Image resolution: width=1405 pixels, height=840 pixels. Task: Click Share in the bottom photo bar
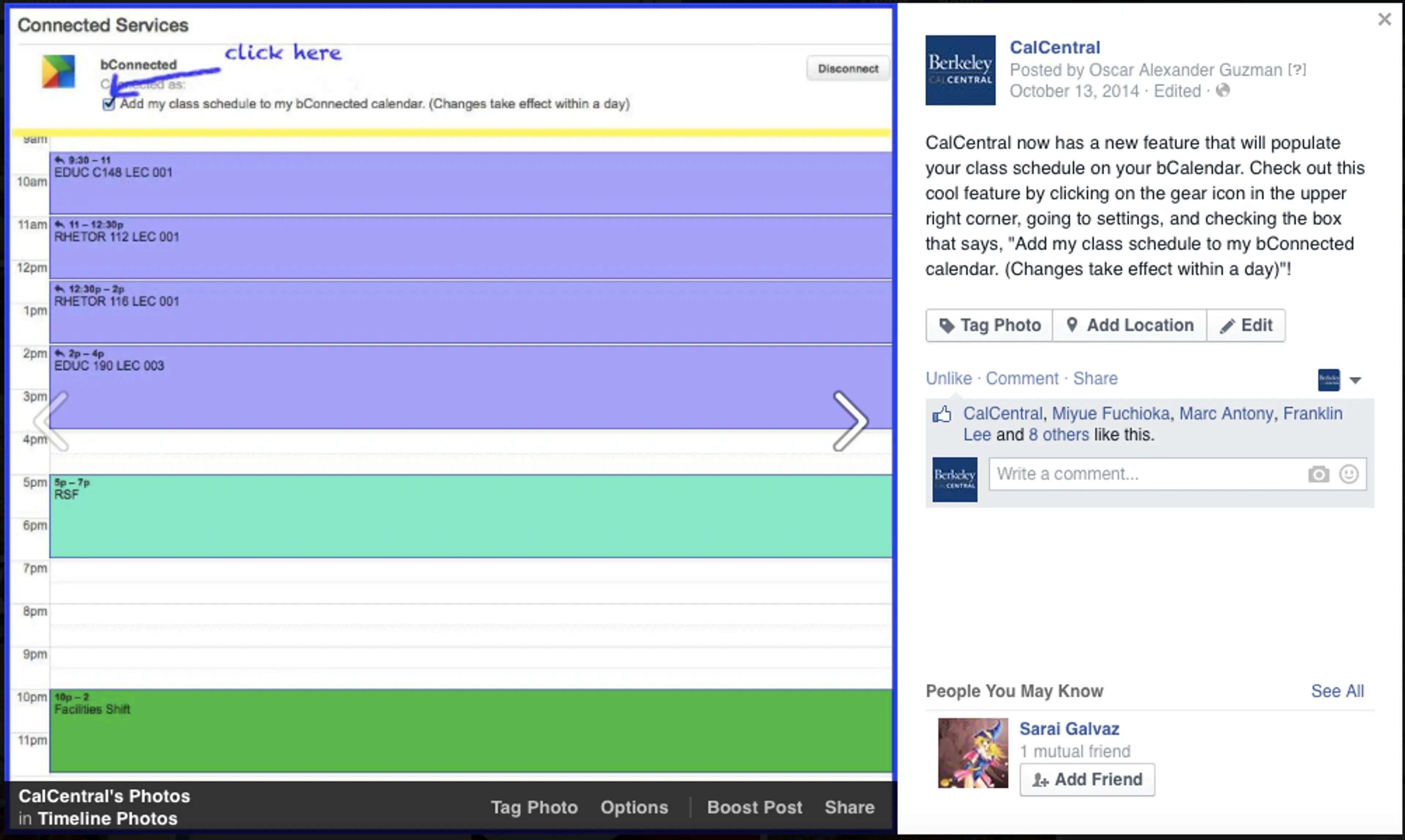(x=849, y=808)
